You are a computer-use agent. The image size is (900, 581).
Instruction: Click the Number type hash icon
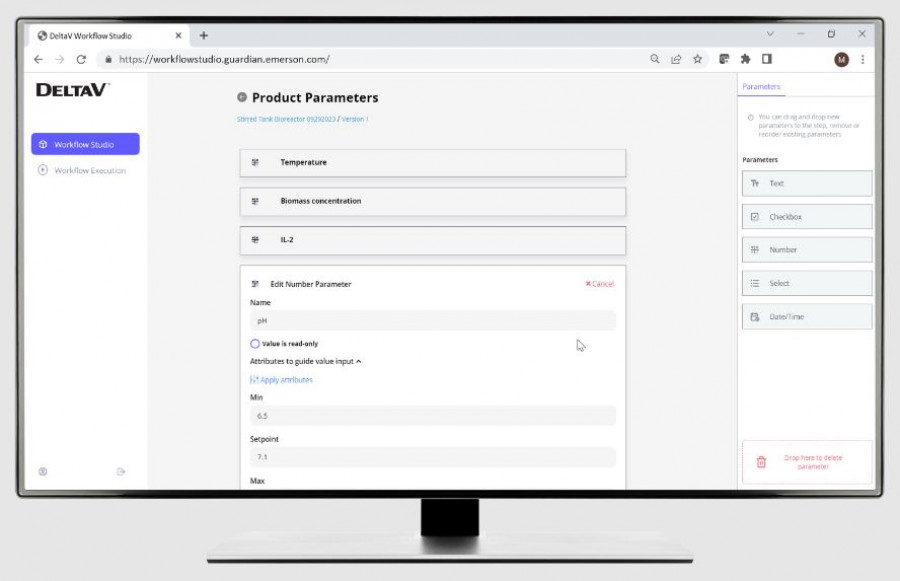pyautogui.click(x=755, y=250)
